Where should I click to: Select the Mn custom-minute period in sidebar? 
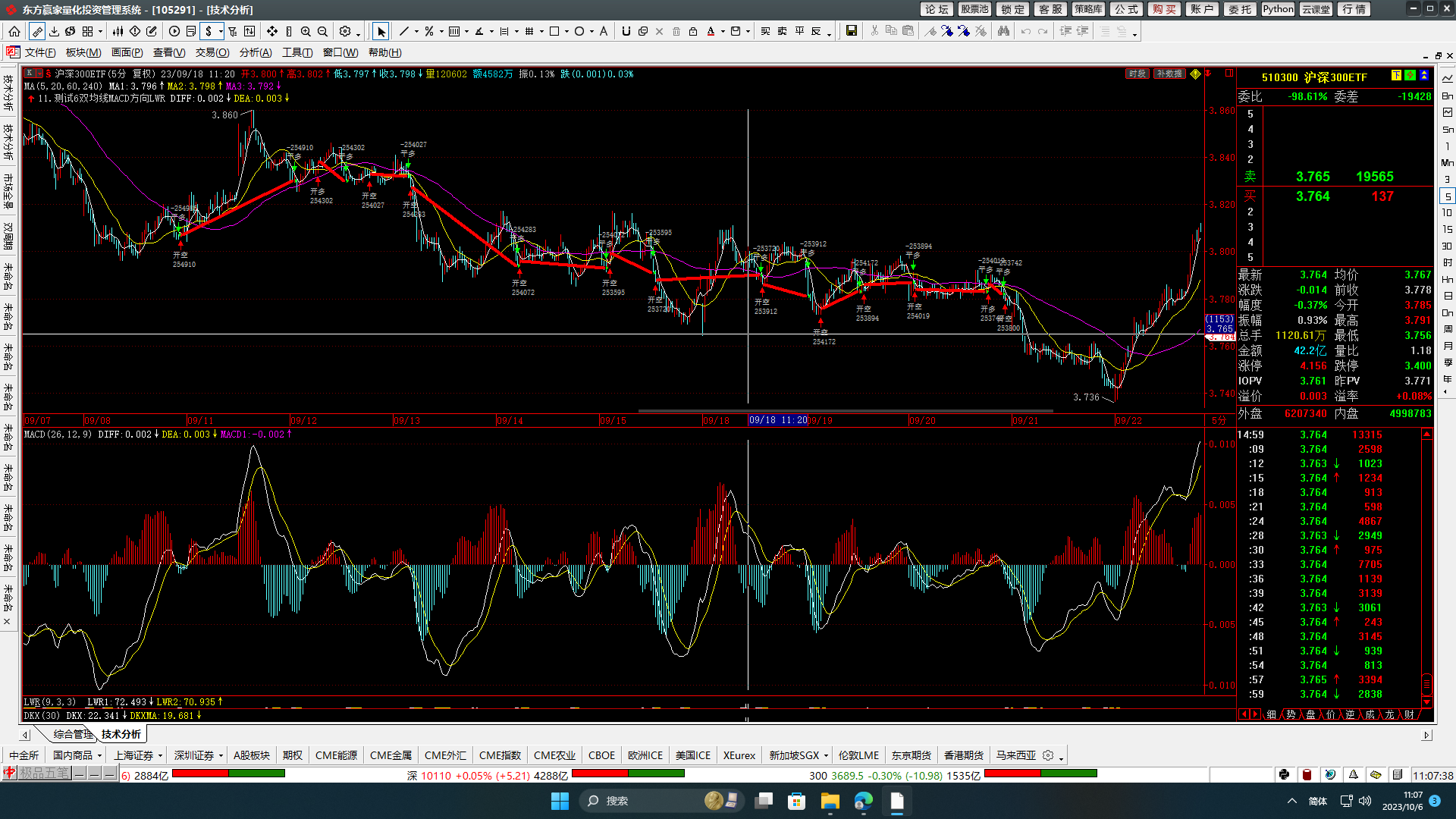[x=1447, y=163]
